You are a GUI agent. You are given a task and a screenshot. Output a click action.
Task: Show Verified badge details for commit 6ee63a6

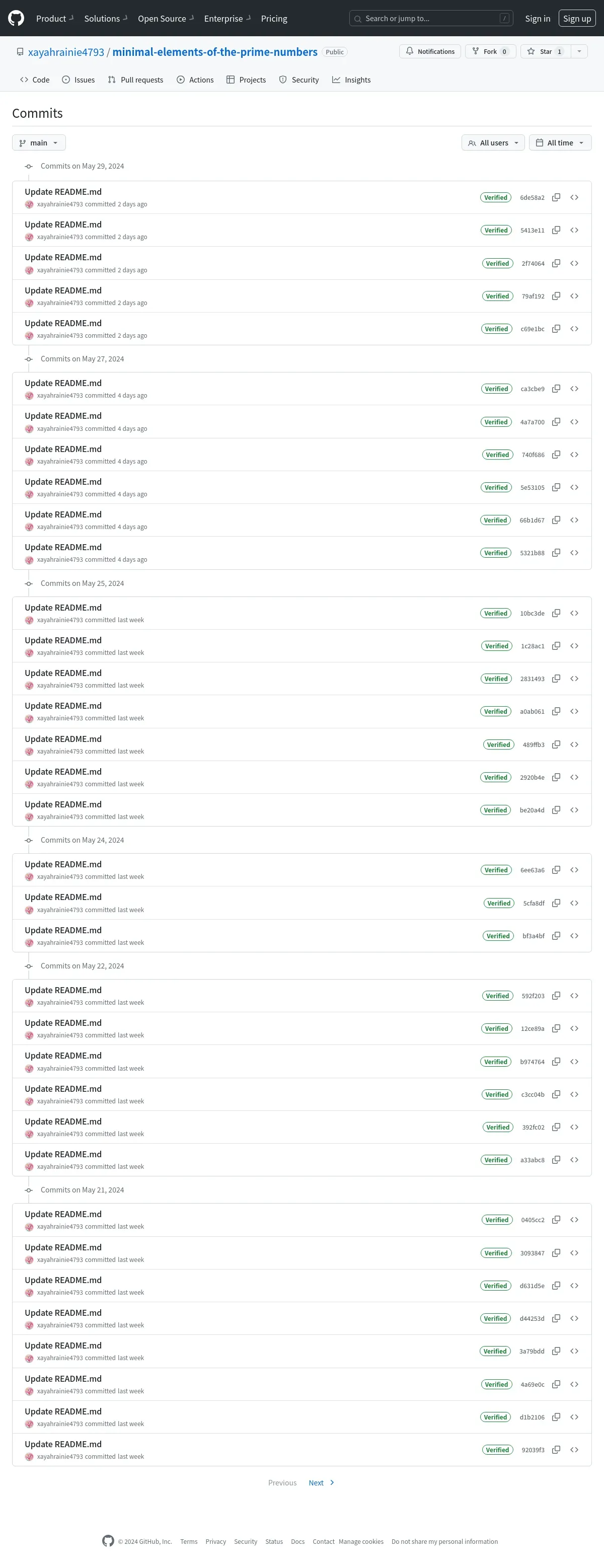[496, 870]
